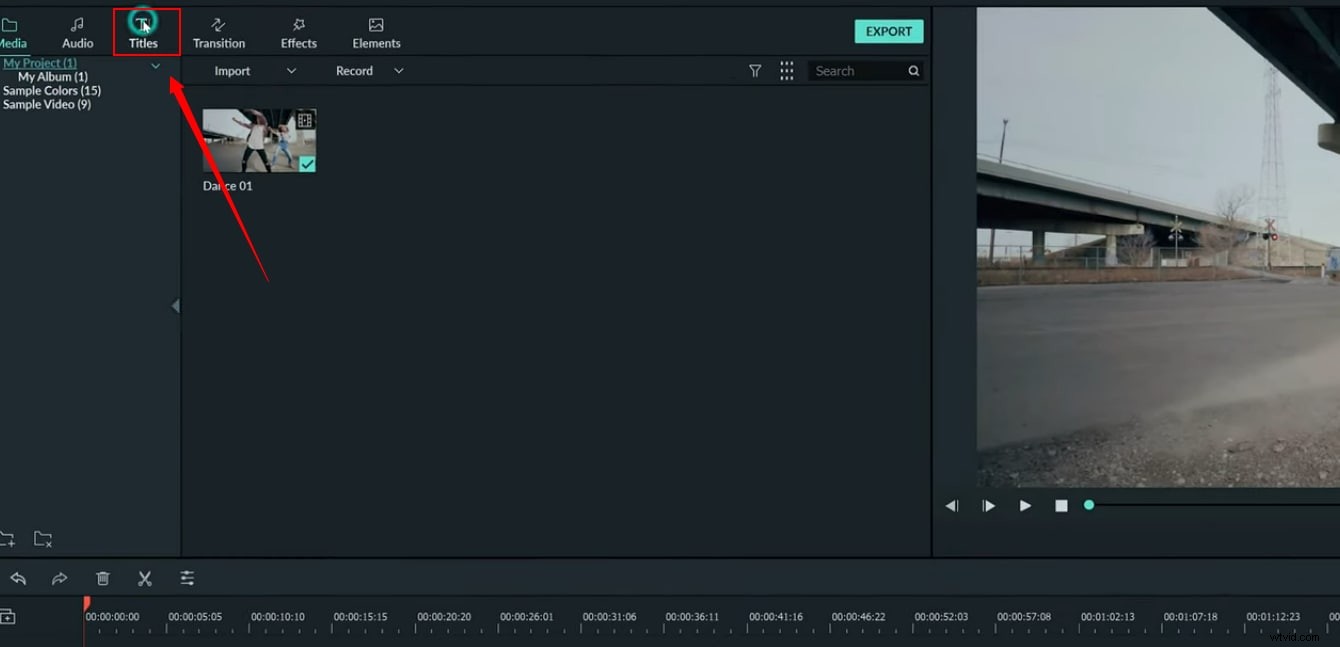Click the redo arrow in timeline toolbar
Viewport: 1340px width, 647px height.
[x=60, y=578]
